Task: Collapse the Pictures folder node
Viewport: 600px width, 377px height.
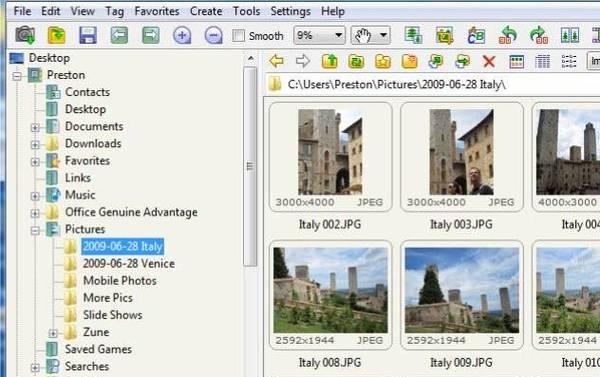Action: point(35,230)
